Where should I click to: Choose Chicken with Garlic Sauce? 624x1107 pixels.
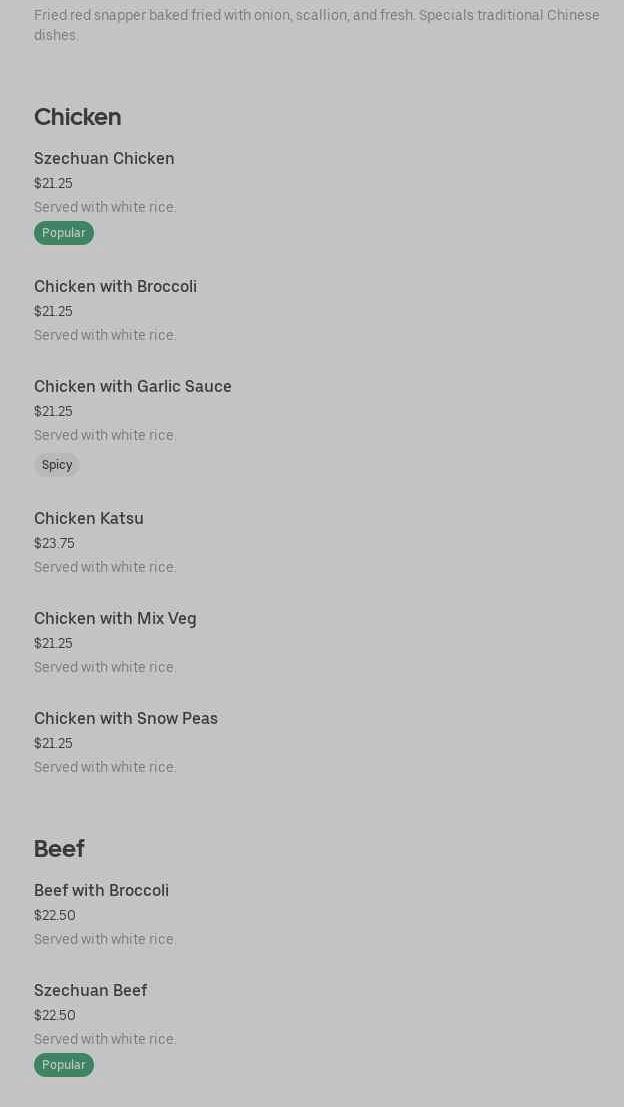132,387
